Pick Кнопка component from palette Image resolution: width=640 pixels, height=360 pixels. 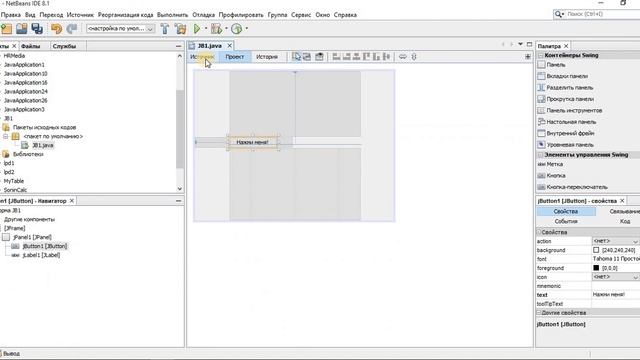556,176
